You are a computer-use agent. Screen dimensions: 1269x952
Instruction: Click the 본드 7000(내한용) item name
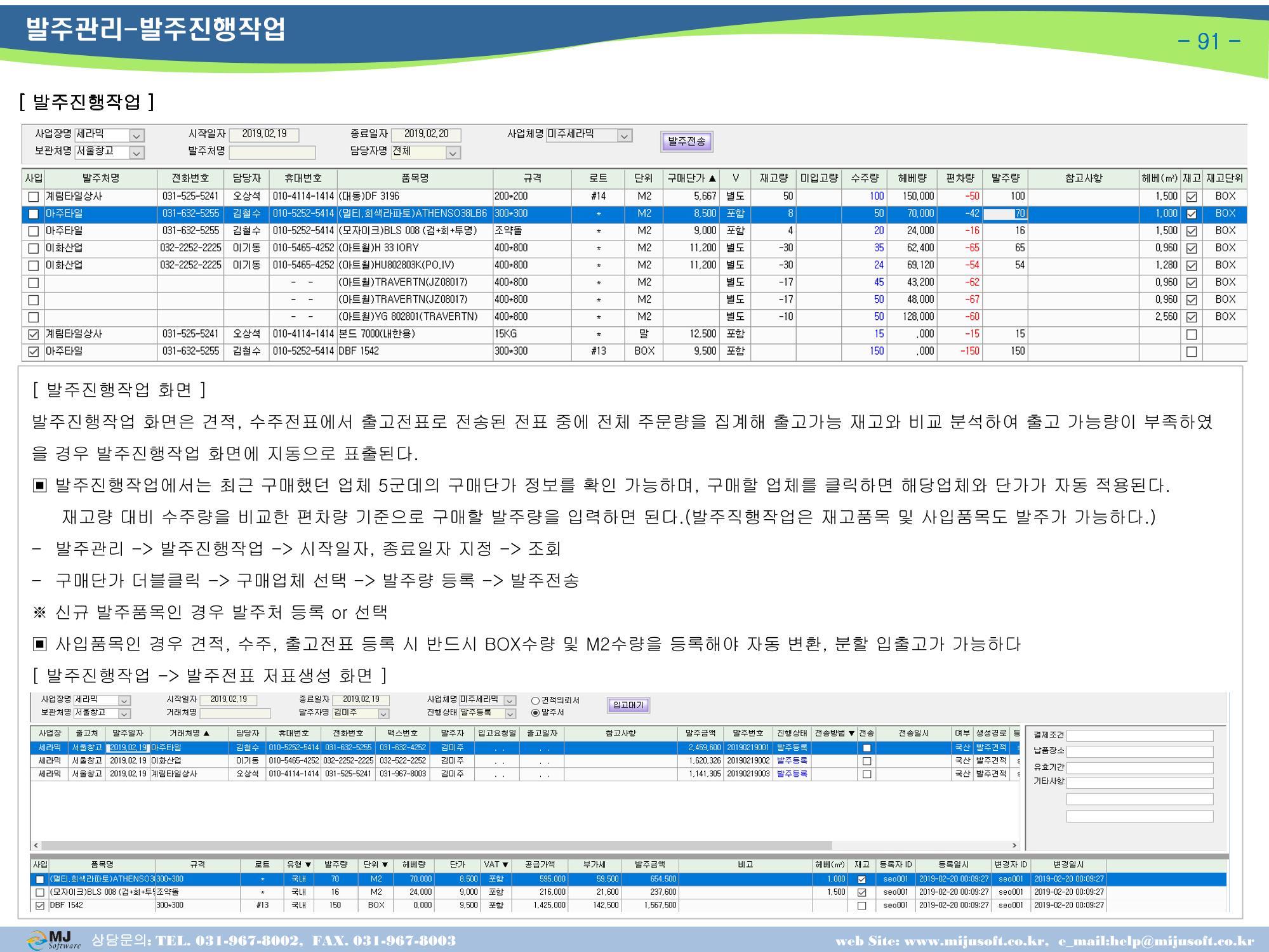pyautogui.click(x=376, y=334)
